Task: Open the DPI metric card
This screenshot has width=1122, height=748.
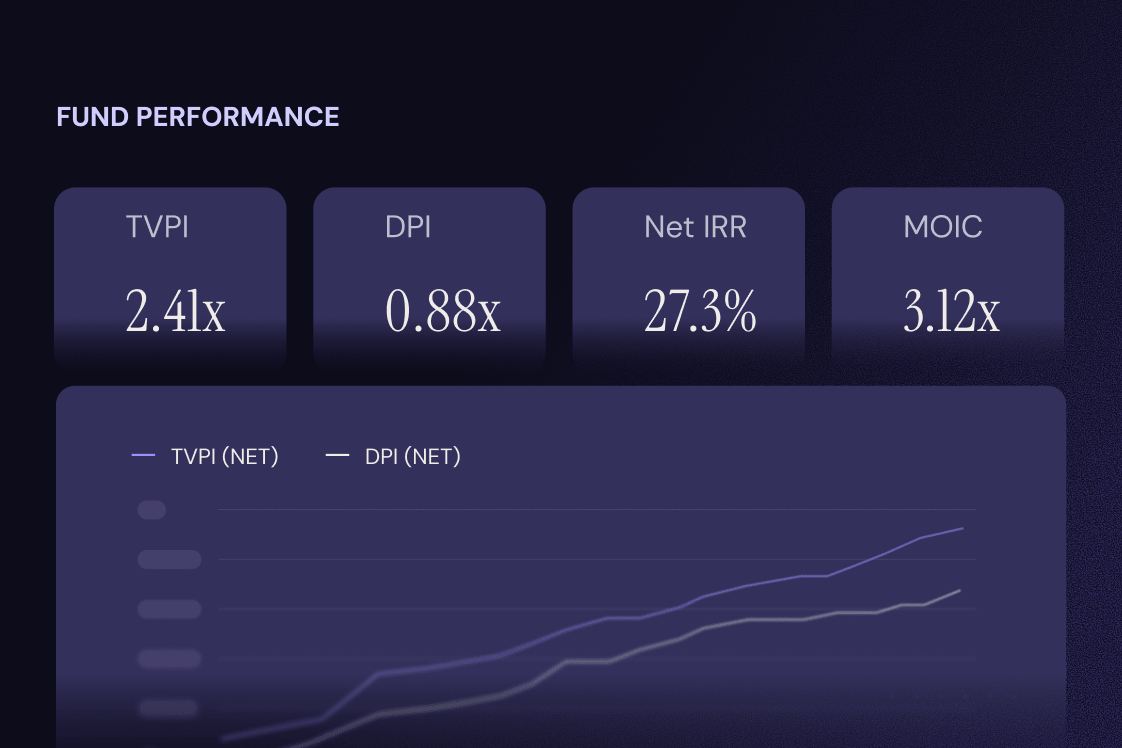Action: [x=429, y=279]
